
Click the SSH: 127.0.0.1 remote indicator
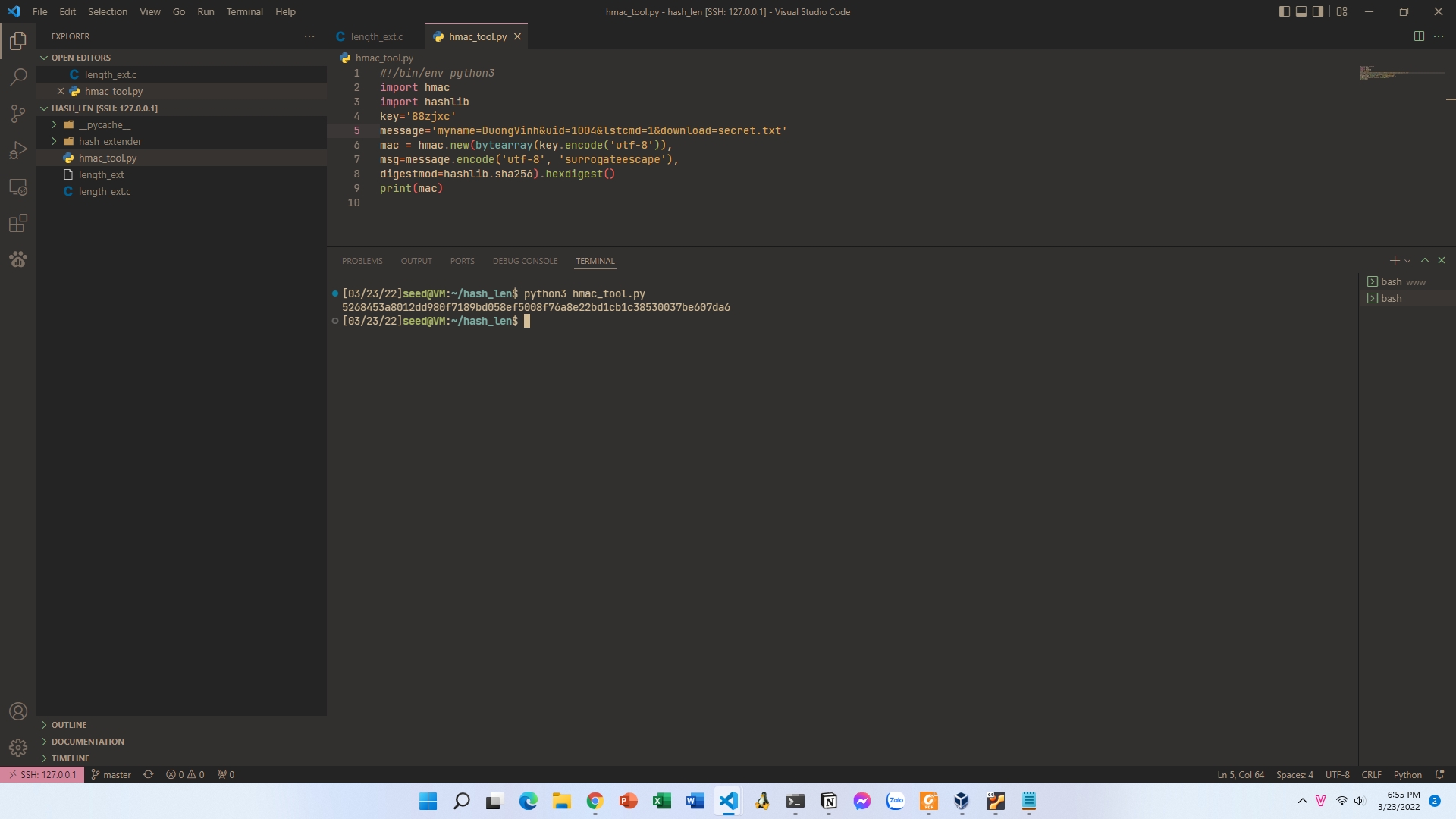pos(42,774)
